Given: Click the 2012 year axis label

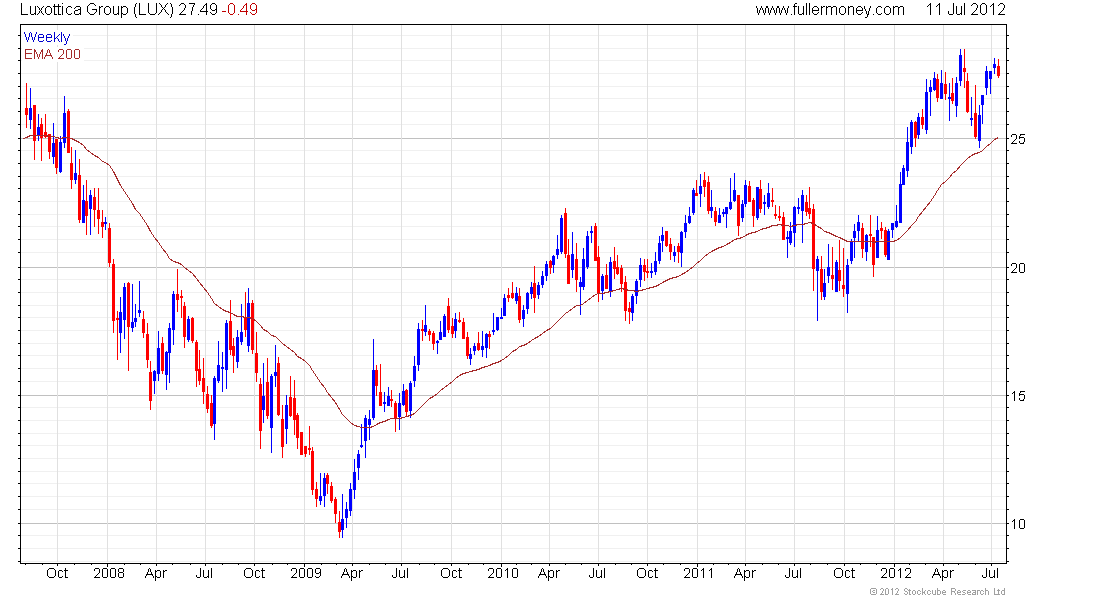Looking at the screenshot, I should pos(896,573).
